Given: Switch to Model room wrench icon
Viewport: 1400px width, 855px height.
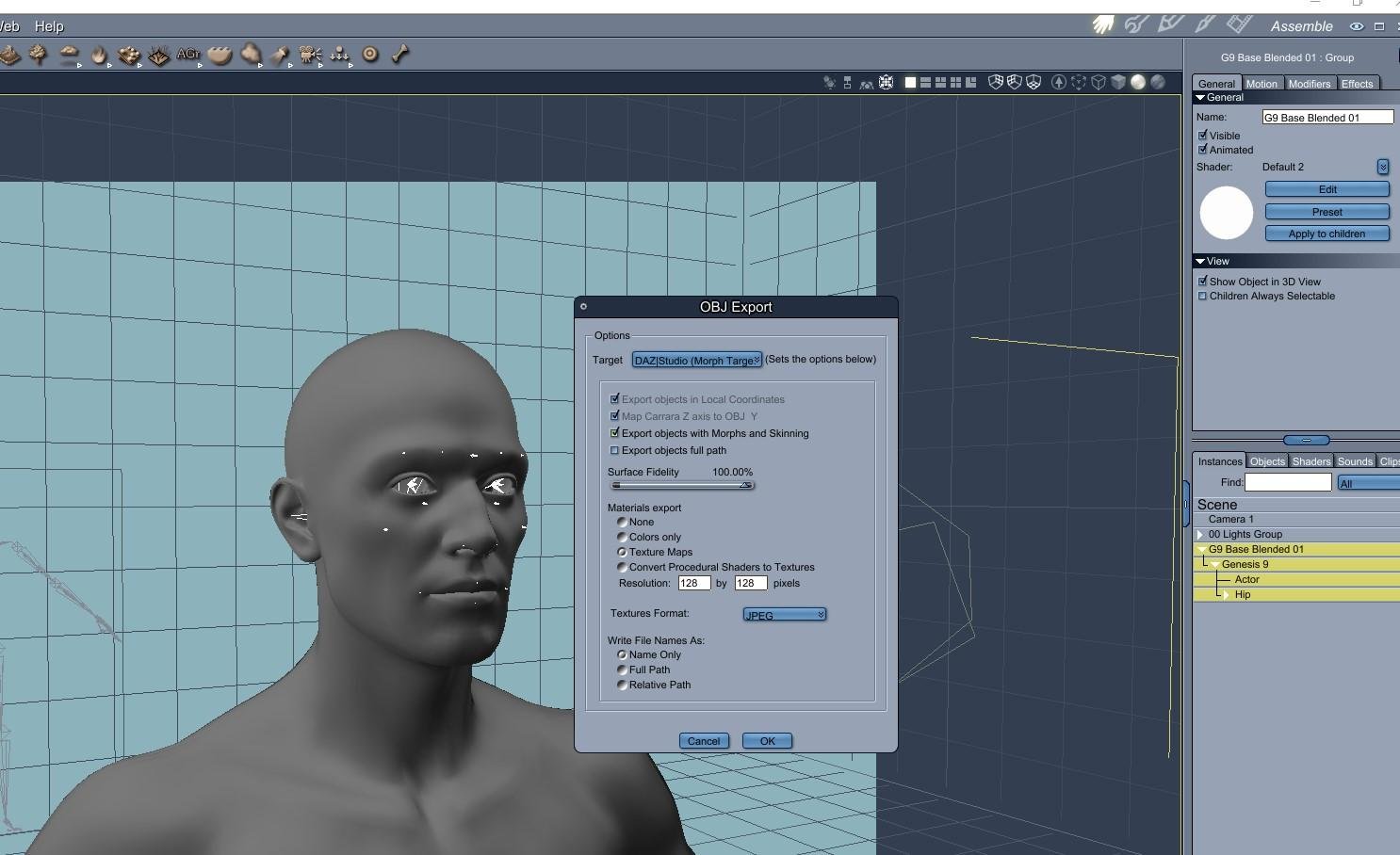Looking at the screenshot, I should pos(1136,25).
